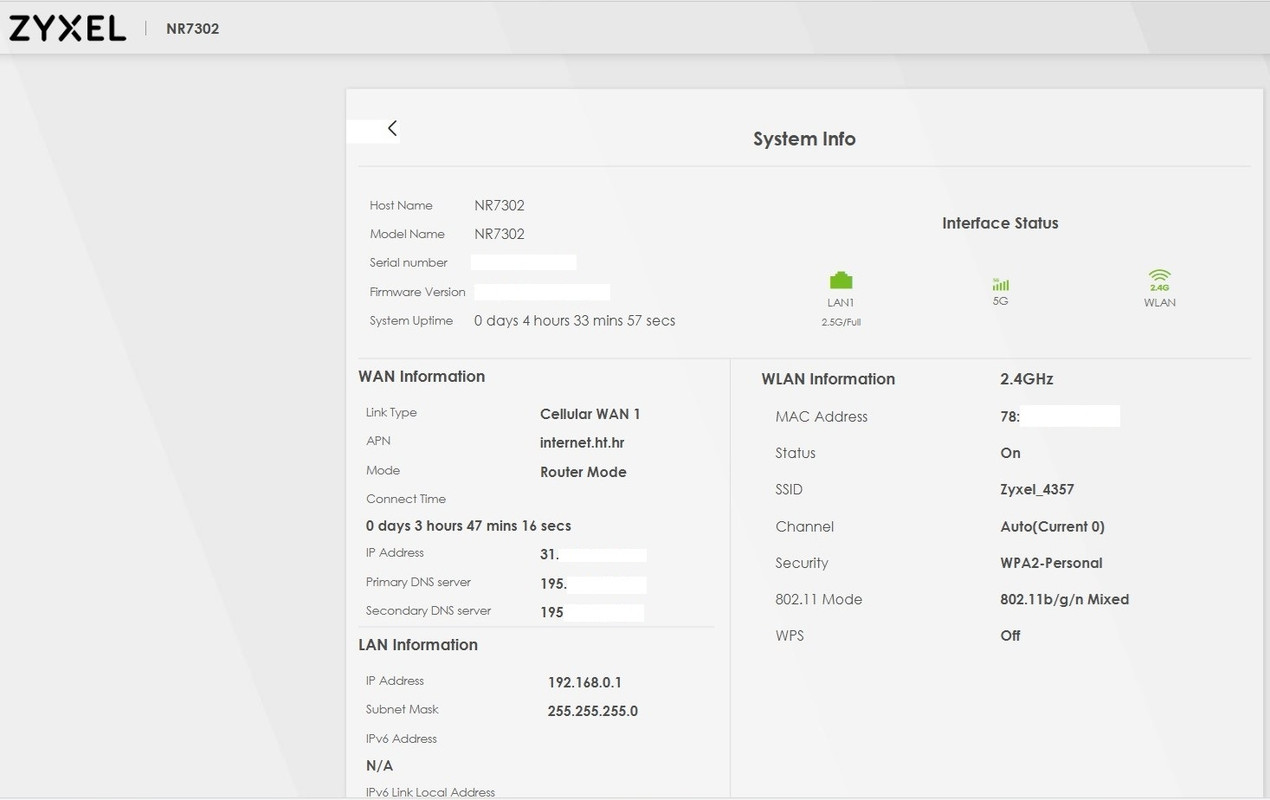Select IPv6 Address value N/A
Image resolution: width=1270 pixels, height=800 pixels.
[x=379, y=766]
